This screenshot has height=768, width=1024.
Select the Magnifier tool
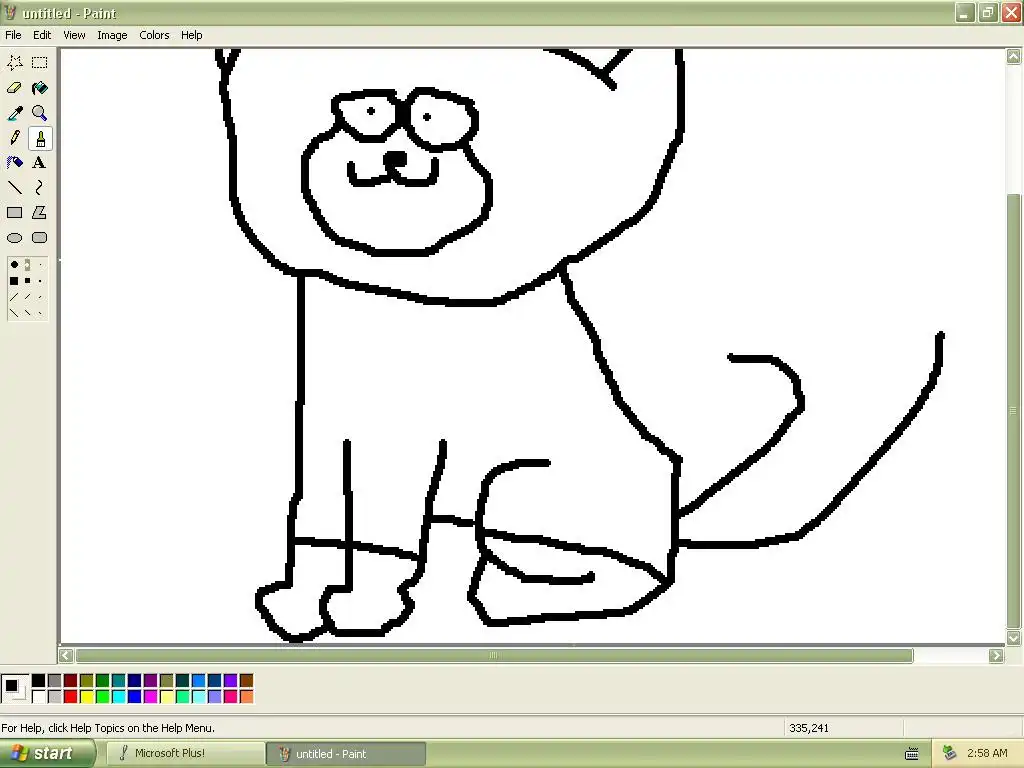pos(40,113)
